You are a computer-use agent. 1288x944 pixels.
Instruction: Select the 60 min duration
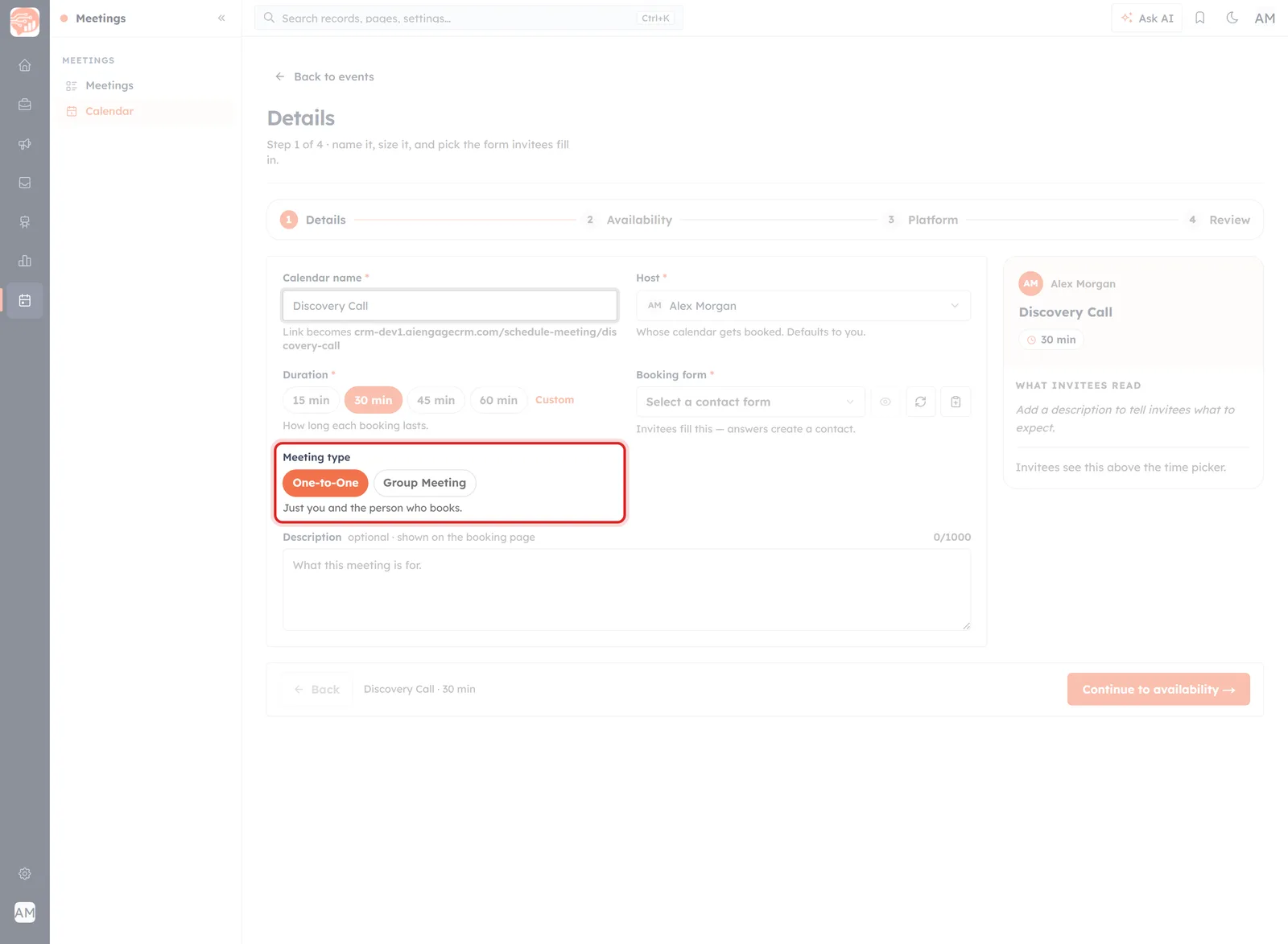498,400
